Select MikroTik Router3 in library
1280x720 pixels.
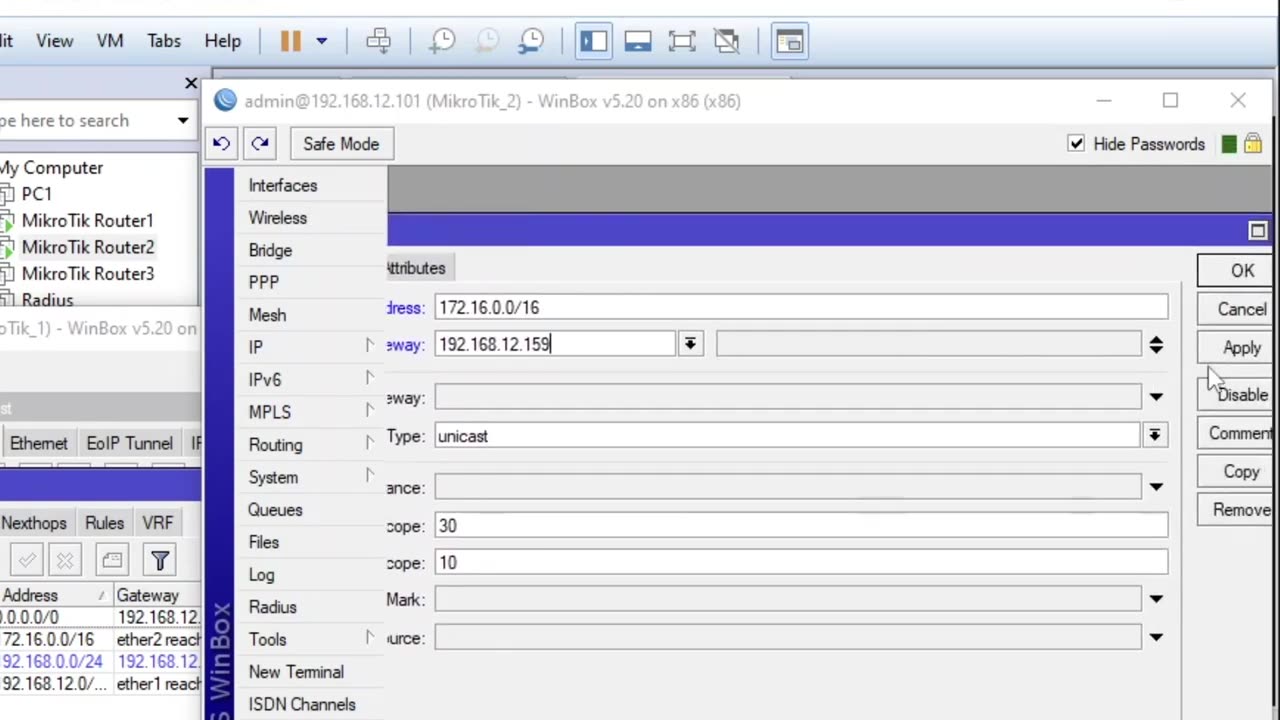tap(88, 274)
